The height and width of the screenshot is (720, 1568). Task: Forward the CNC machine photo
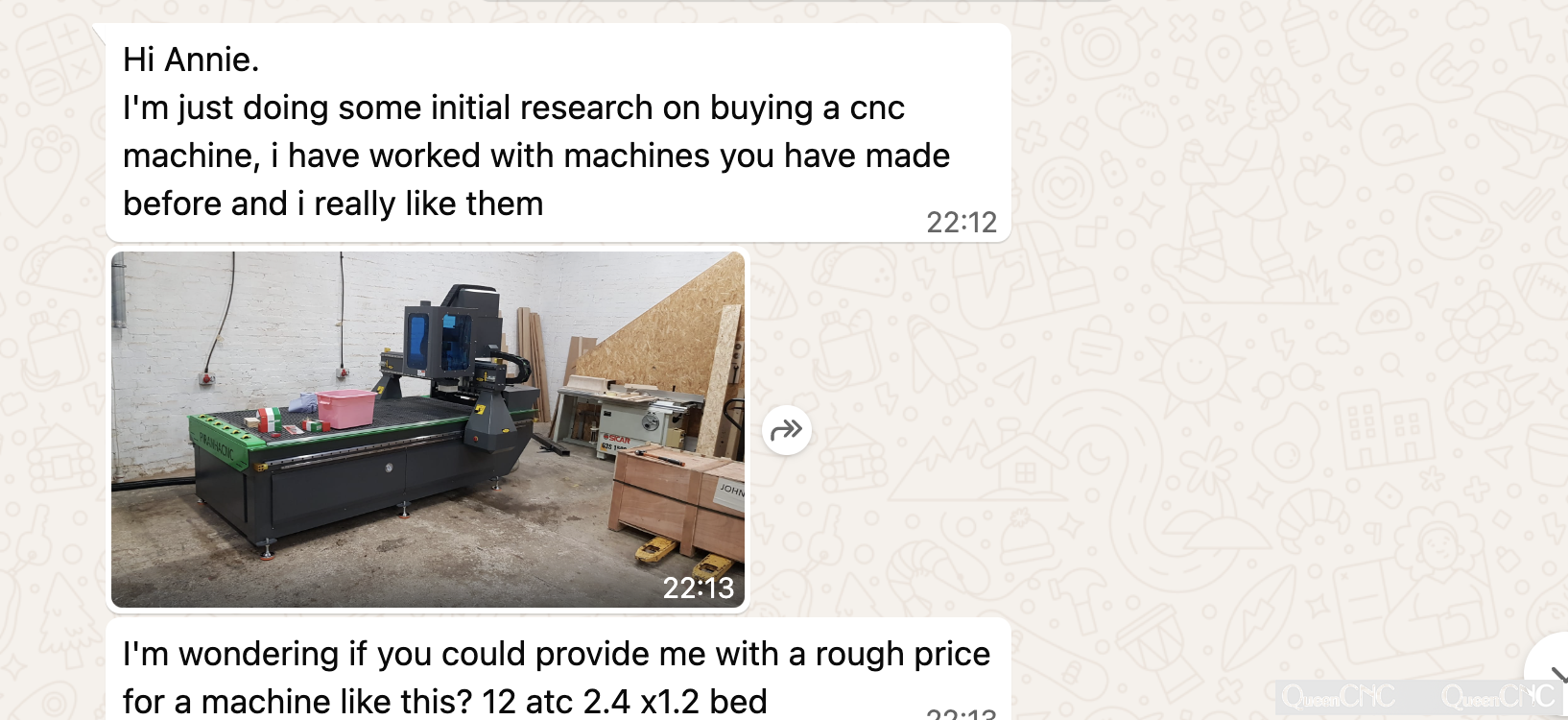point(787,430)
